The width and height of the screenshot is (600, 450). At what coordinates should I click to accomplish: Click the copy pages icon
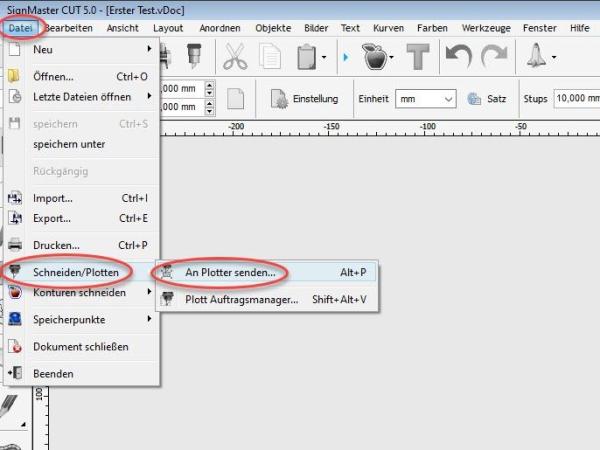[x=271, y=58]
